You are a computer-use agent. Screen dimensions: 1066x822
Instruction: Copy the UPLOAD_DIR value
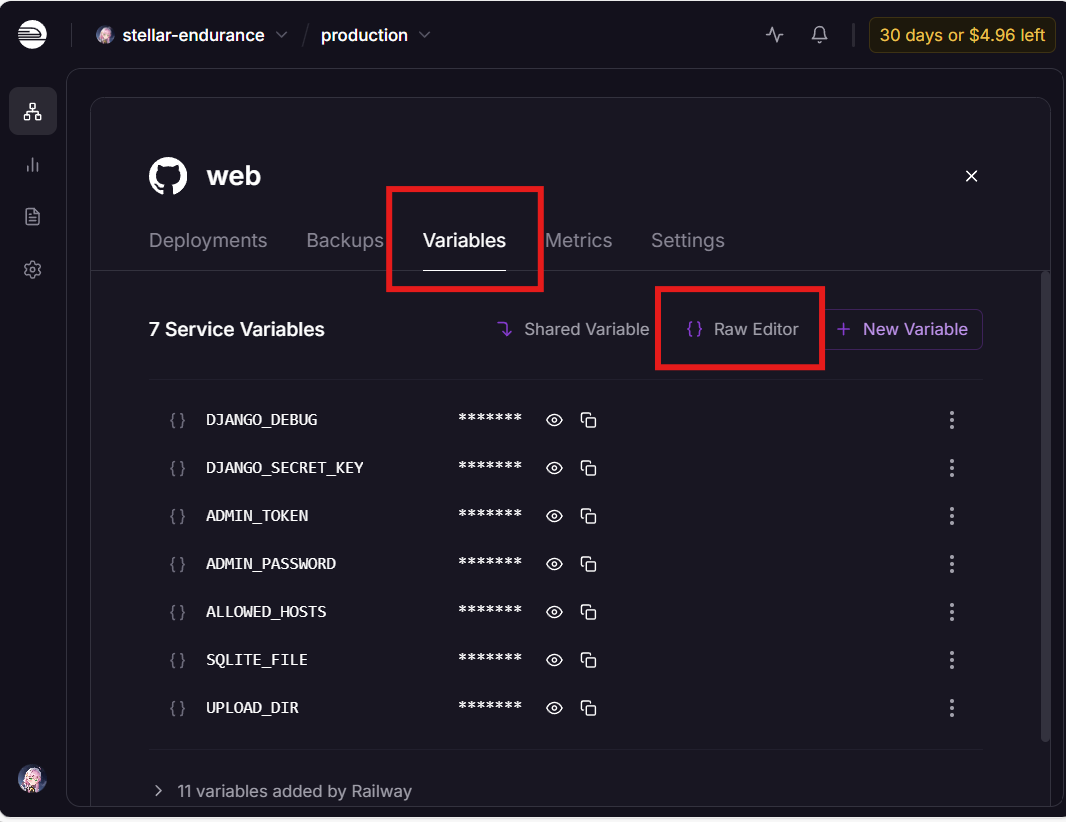click(x=588, y=708)
